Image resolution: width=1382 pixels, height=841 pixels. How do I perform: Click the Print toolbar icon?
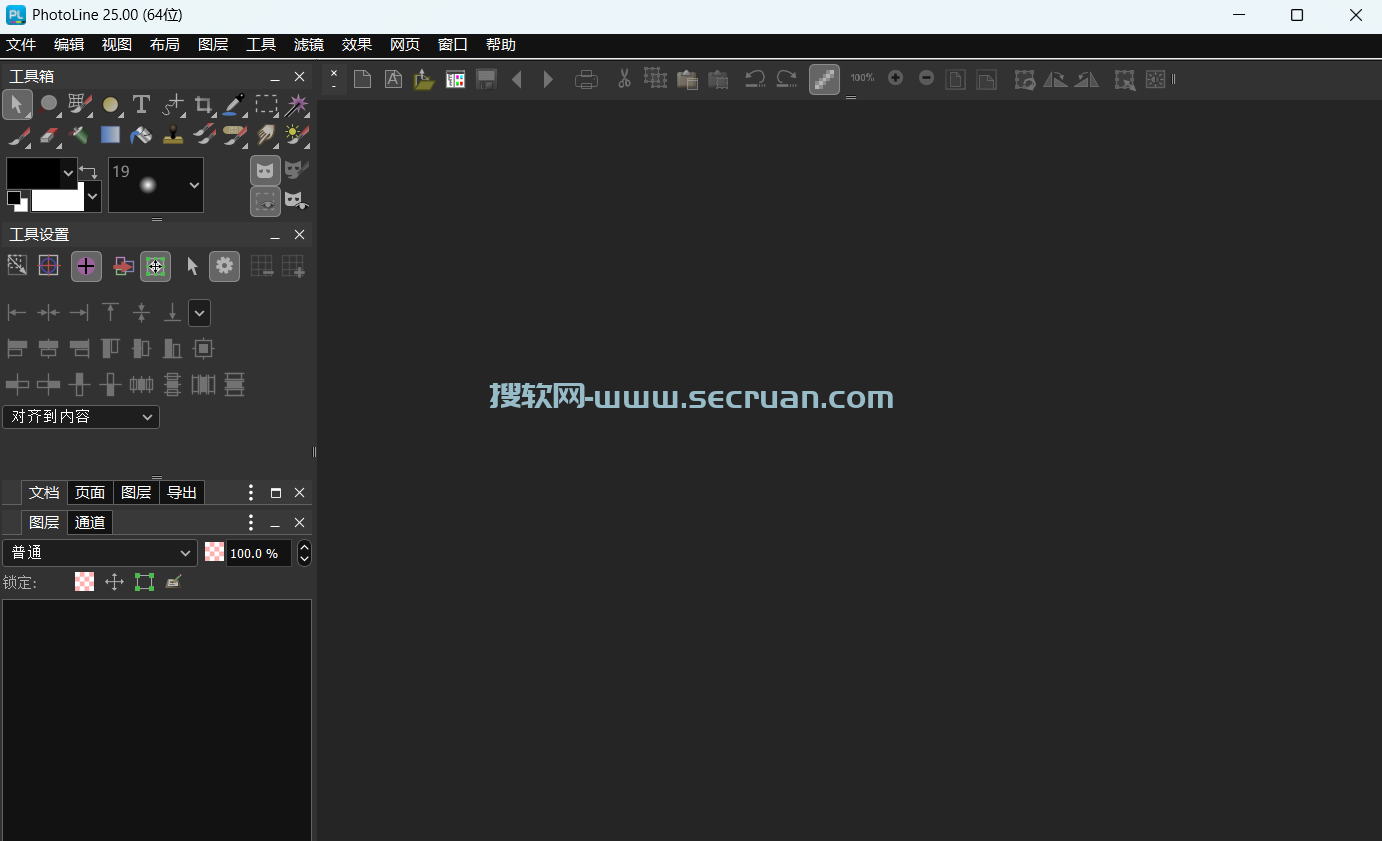[x=586, y=79]
